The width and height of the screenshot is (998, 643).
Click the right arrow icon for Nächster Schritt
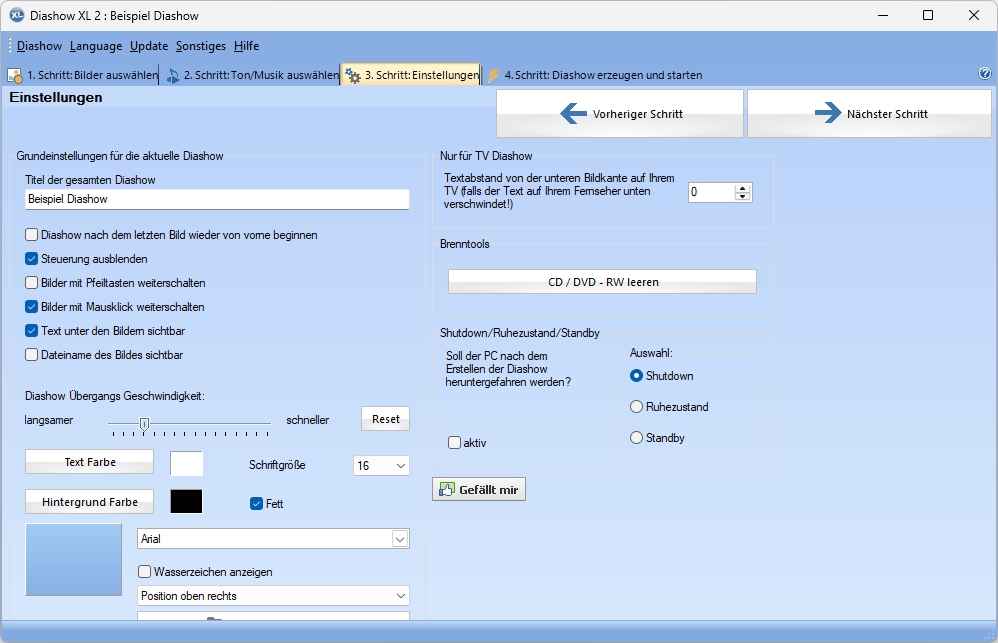(x=828, y=113)
